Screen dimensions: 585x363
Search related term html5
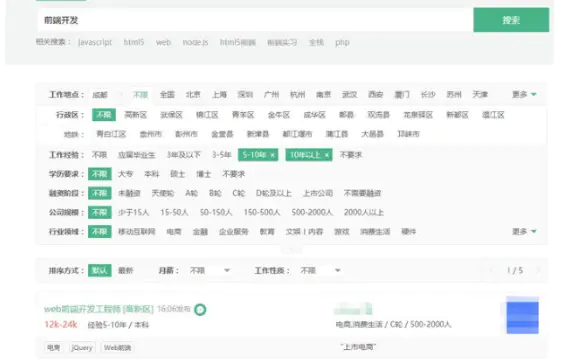pos(134,42)
